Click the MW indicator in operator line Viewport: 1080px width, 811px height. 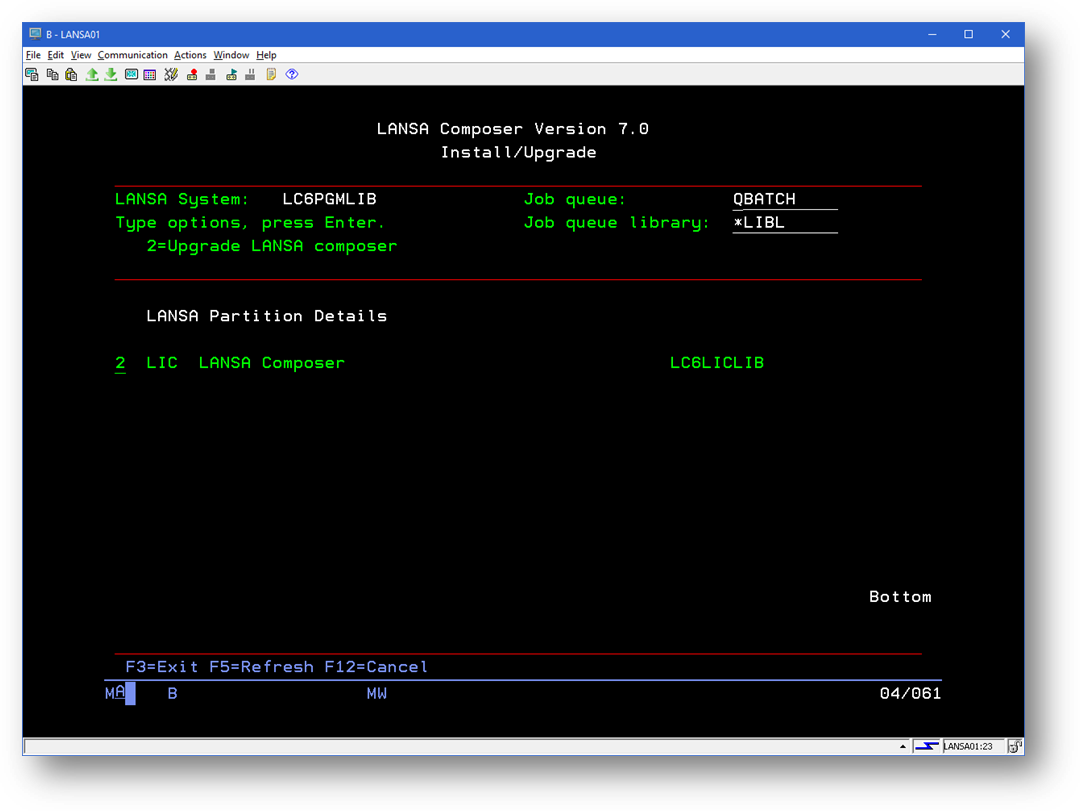click(377, 693)
